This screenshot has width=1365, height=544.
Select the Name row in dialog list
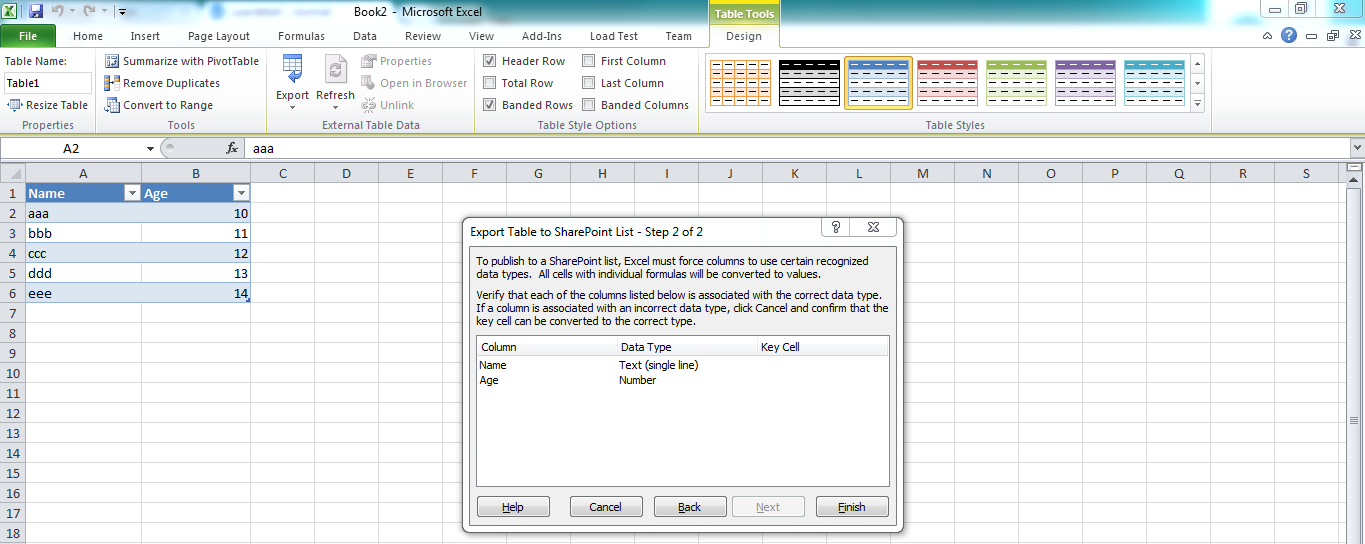point(682,365)
